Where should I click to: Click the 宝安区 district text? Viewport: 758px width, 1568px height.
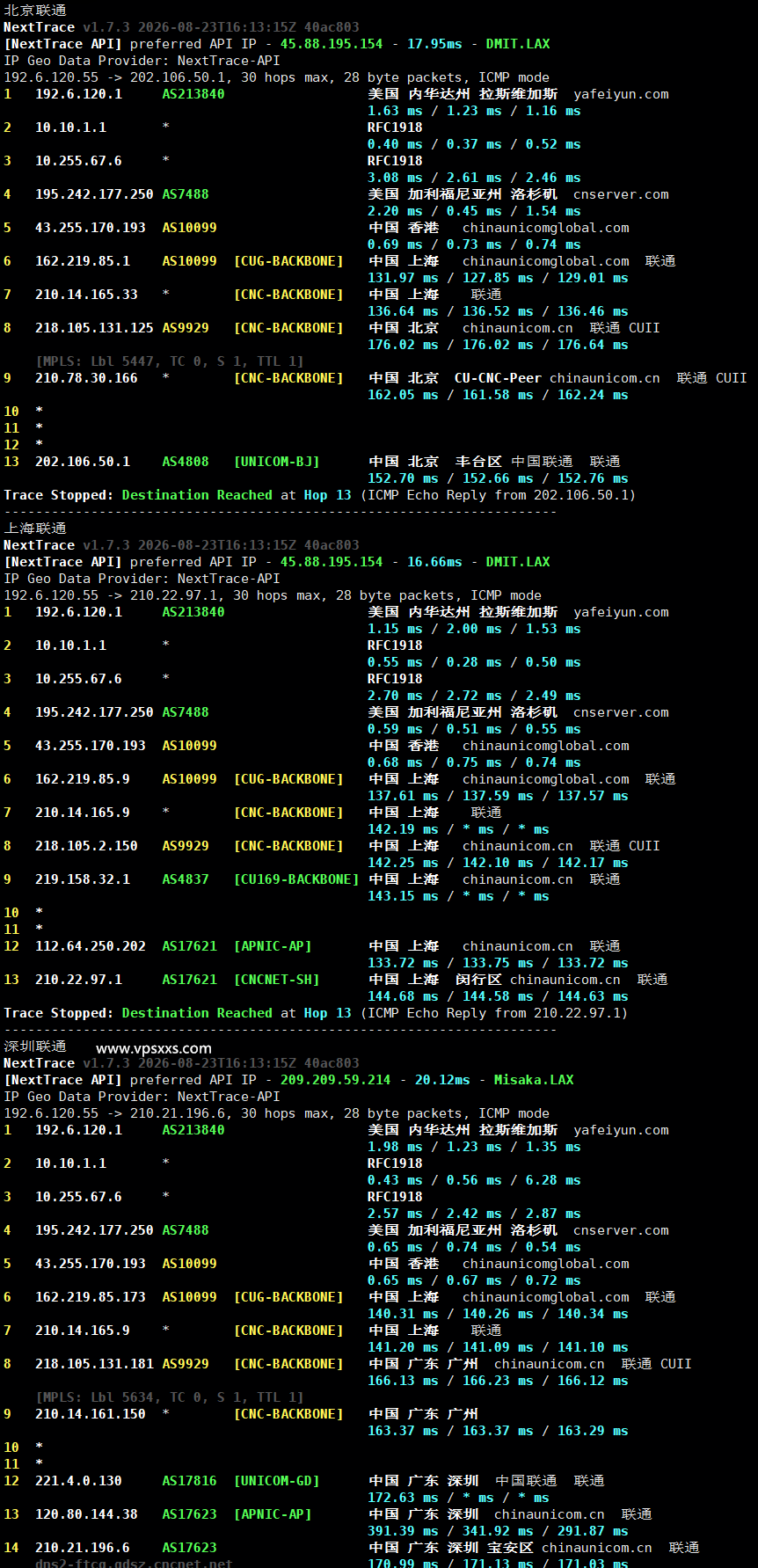510,1548
